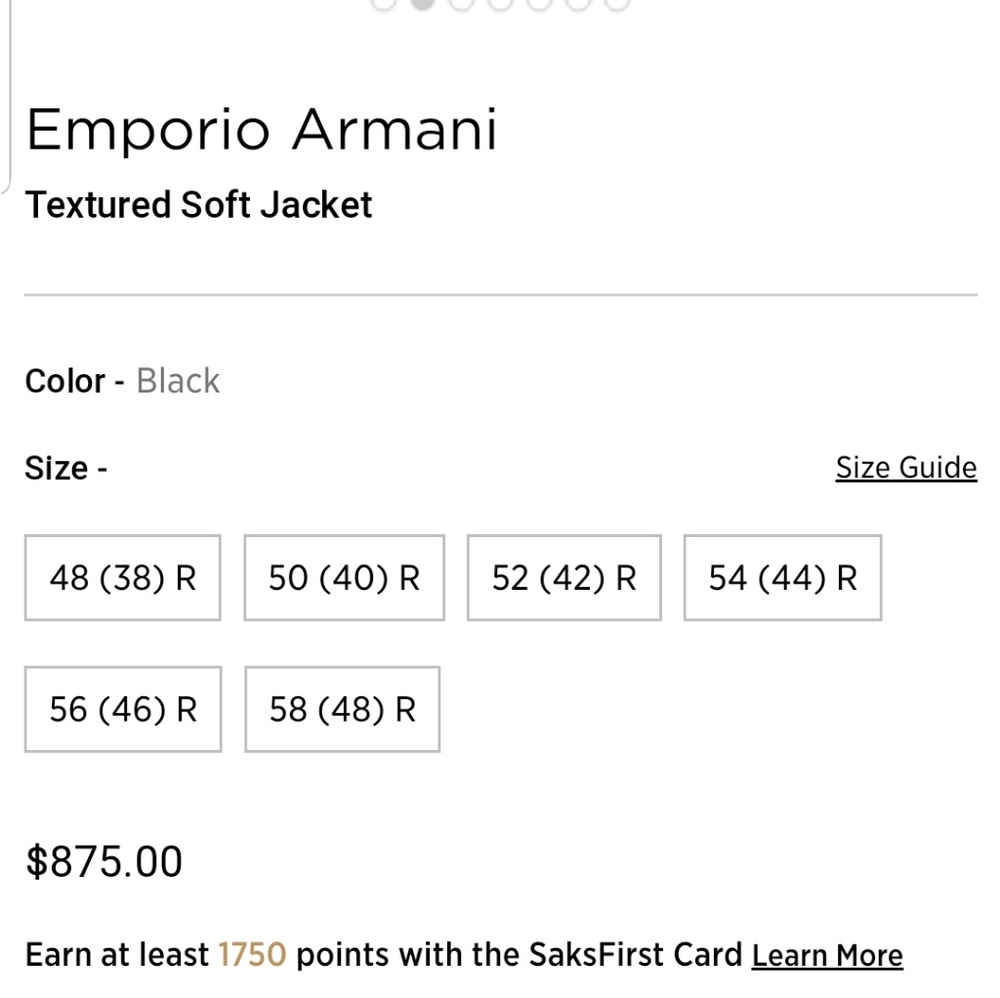Open the Textured Soft Jacket product title

tap(200, 205)
